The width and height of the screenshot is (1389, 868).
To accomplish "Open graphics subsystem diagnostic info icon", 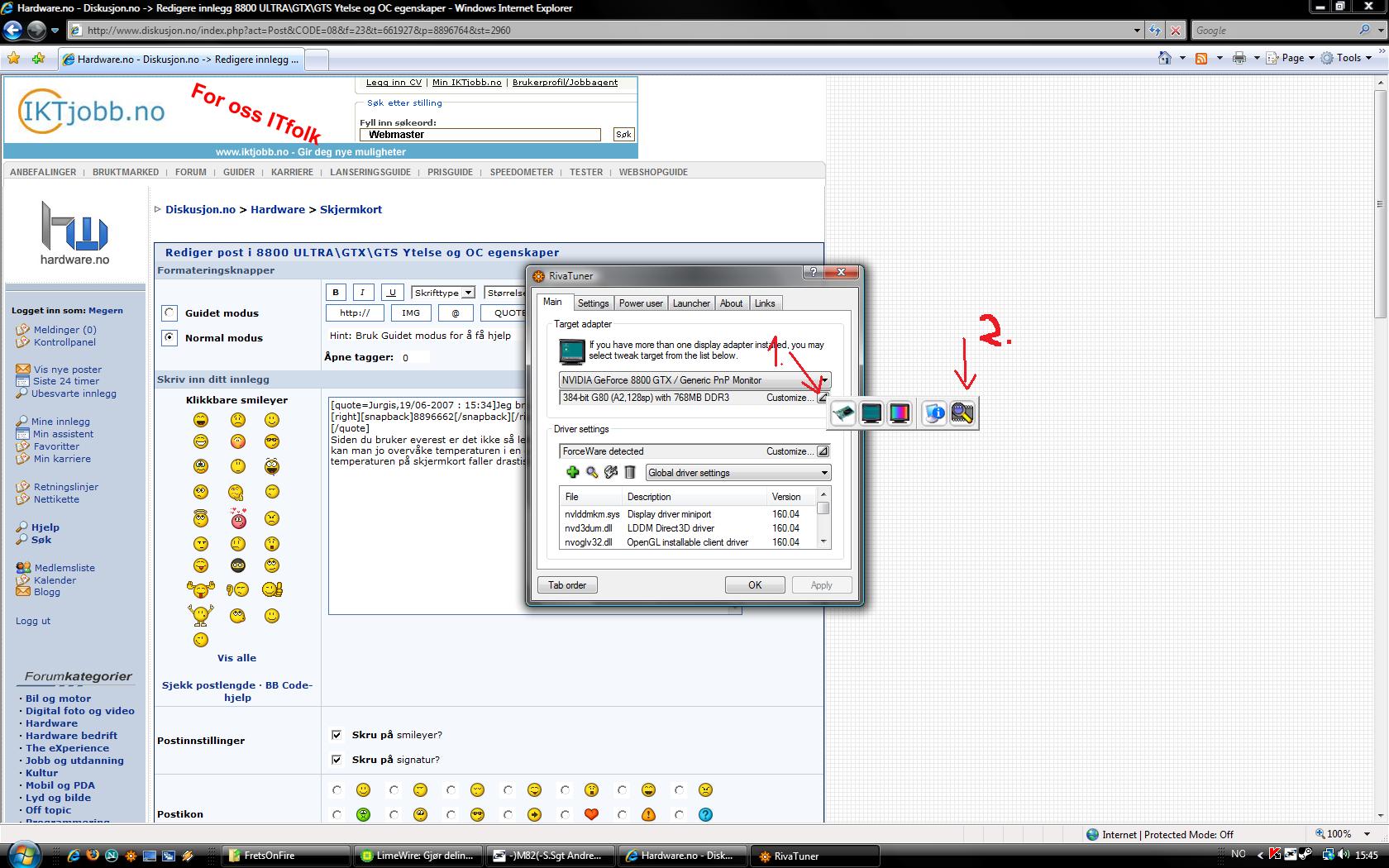I will pyautogui.click(x=934, y=413).
